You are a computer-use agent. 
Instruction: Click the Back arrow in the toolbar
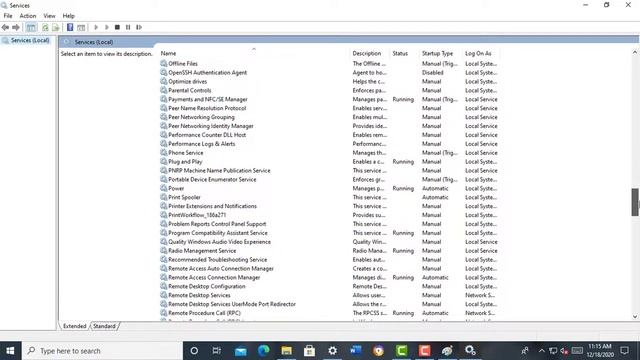click(5, 27)
